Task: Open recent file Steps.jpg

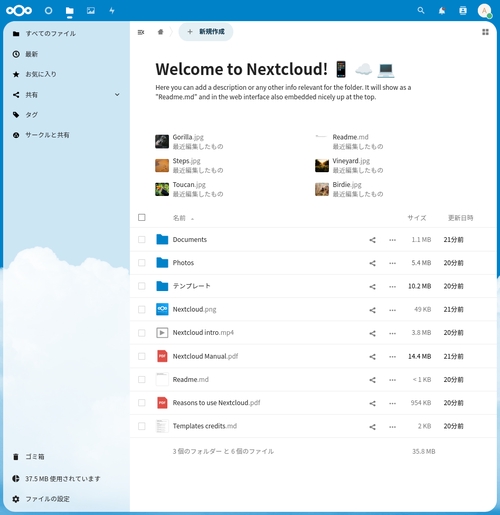Action: coord(189,165)
